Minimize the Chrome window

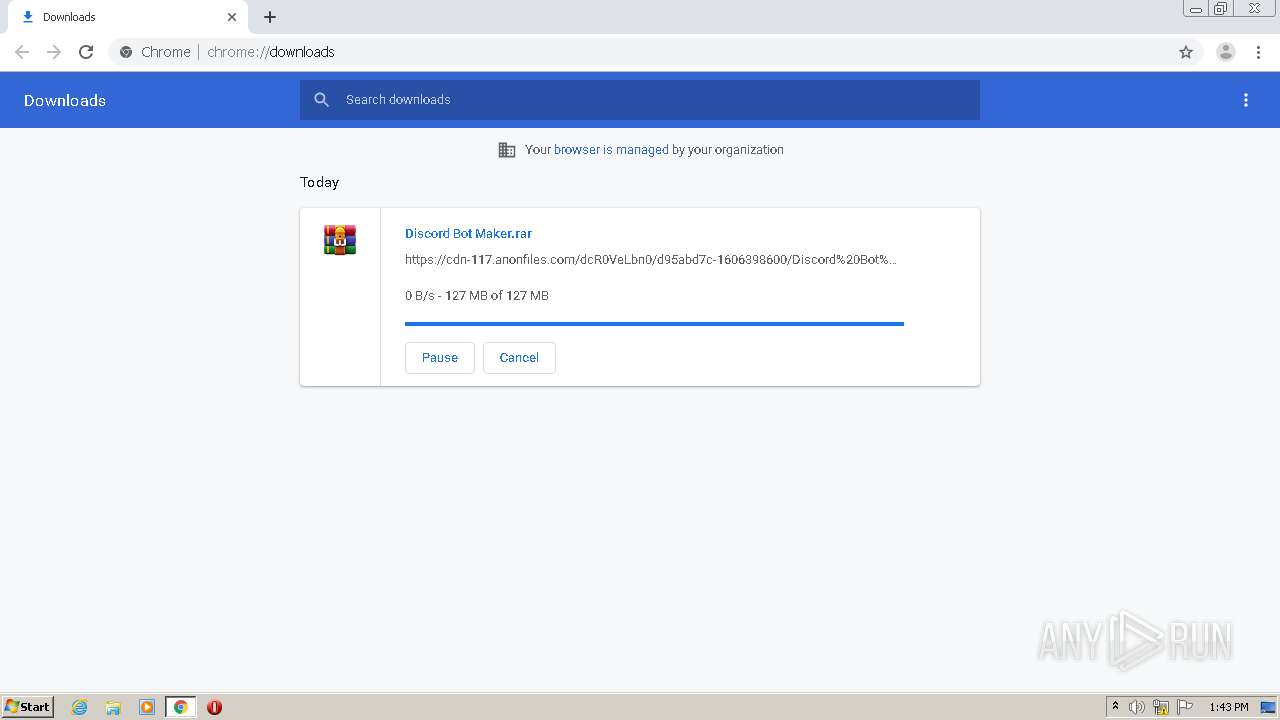[x=1195, y=9]
